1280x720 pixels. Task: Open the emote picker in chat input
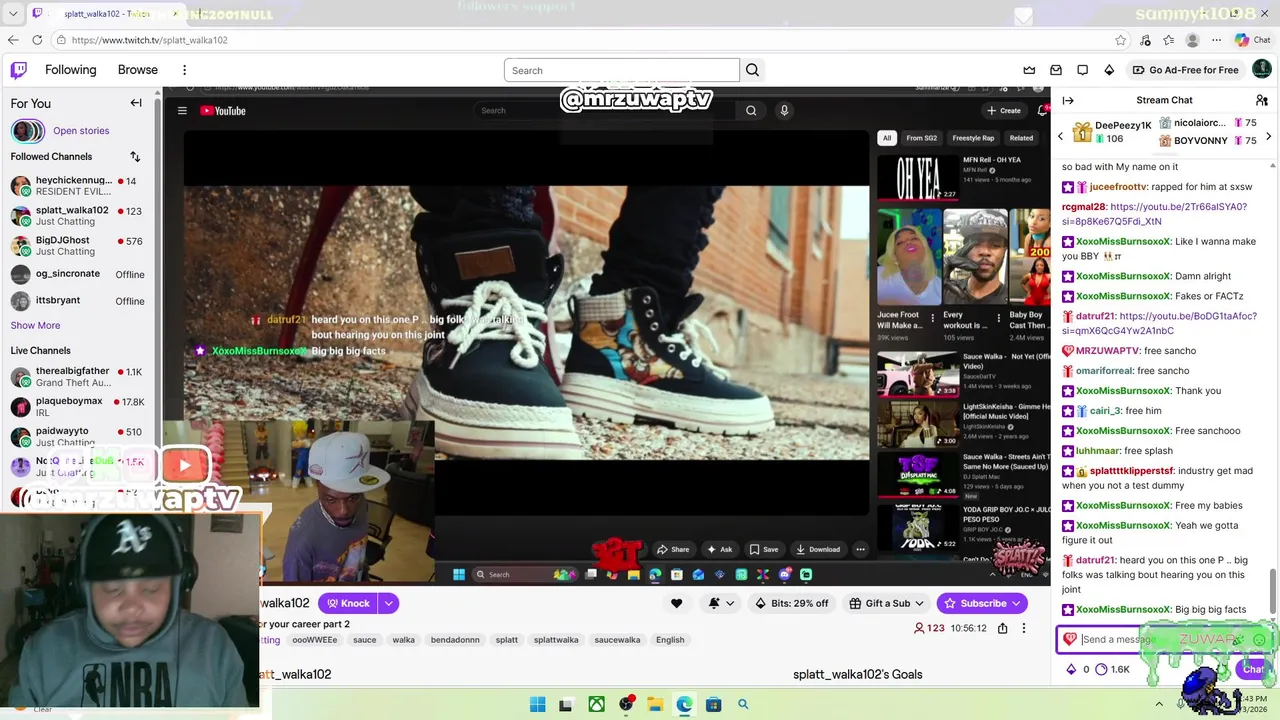1259,640
